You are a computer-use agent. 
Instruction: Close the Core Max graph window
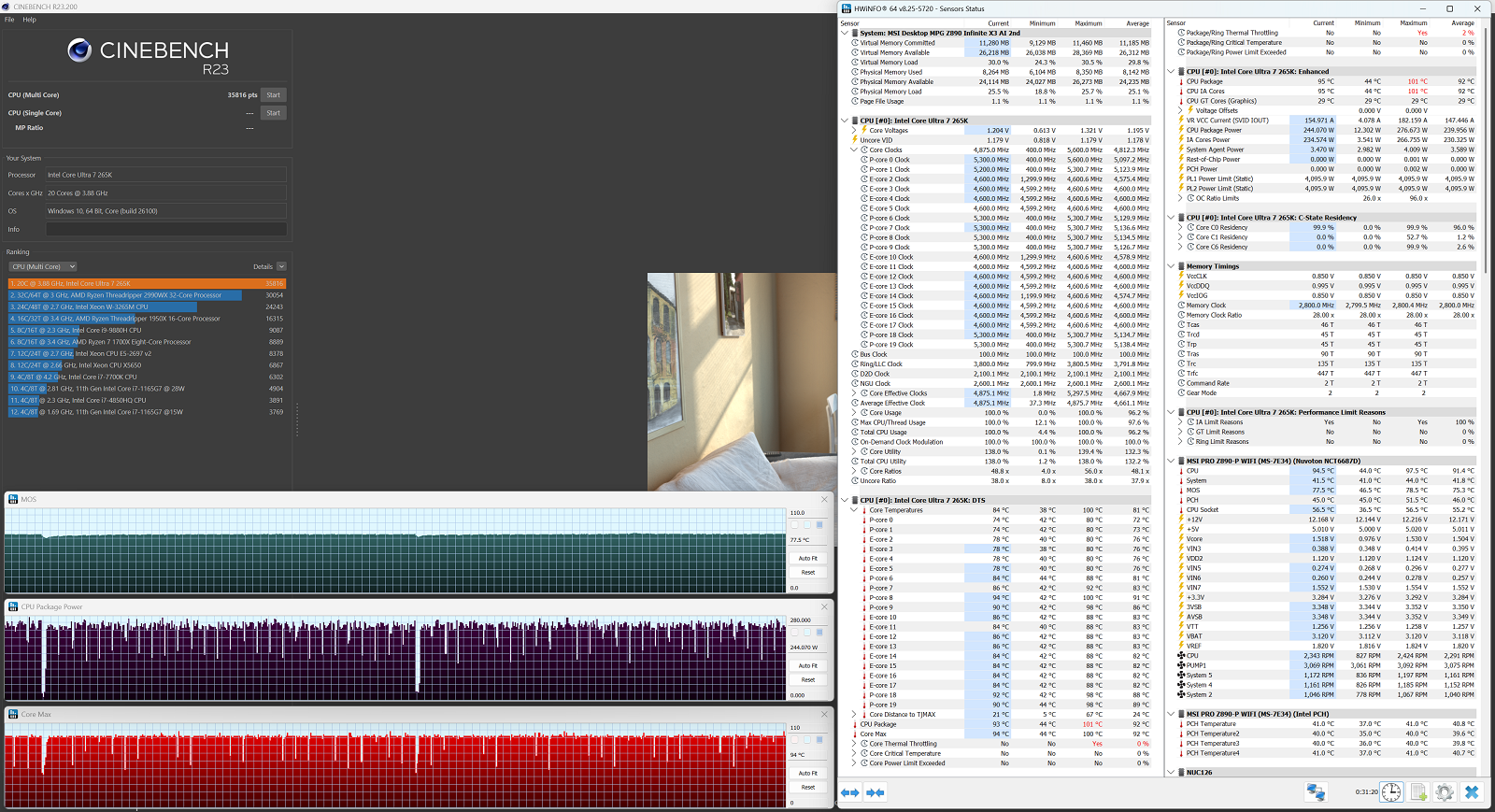824,714
